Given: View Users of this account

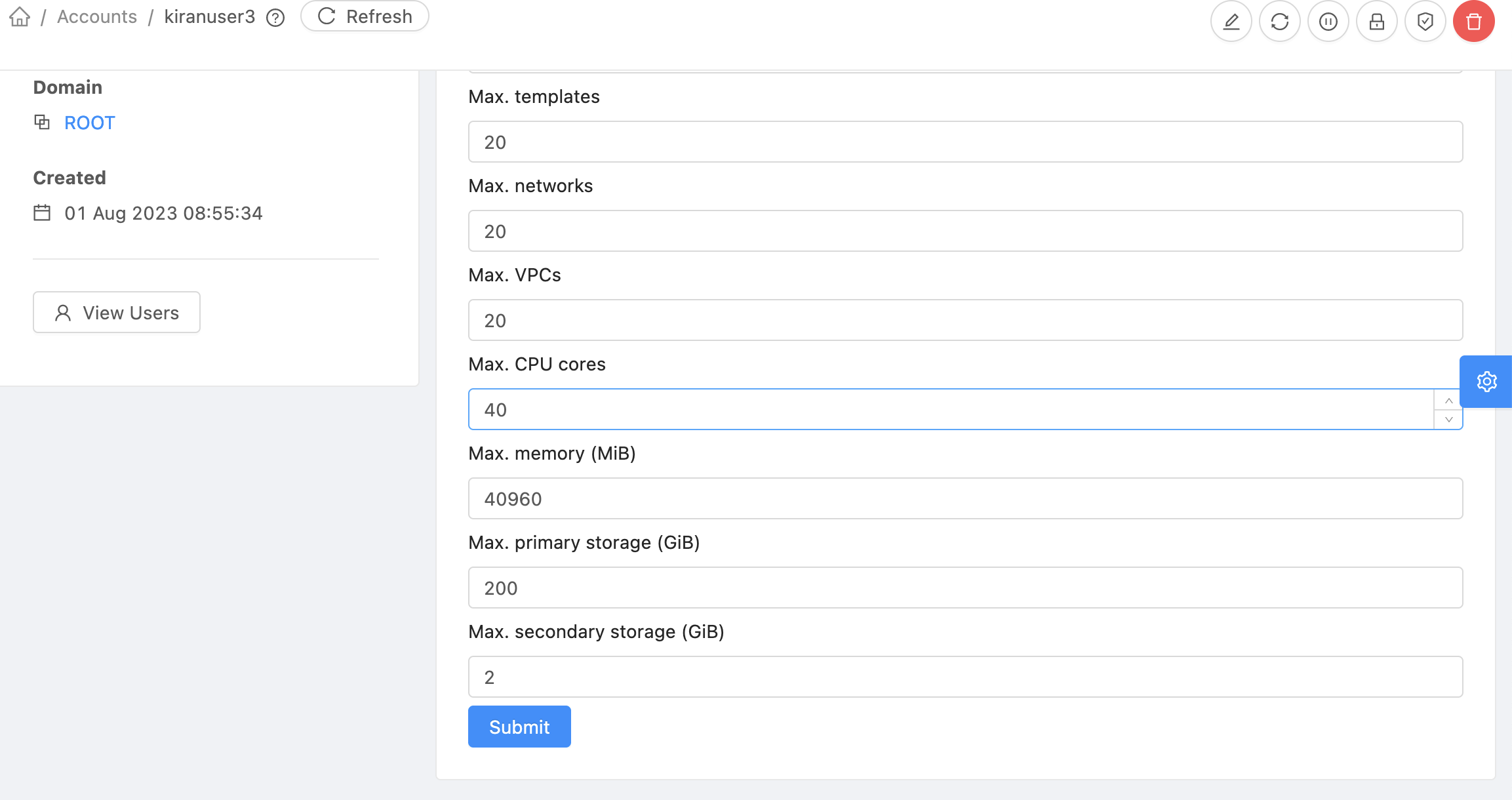Looking at the screenshot, I should pyautogui.click(x=116, y=313).
